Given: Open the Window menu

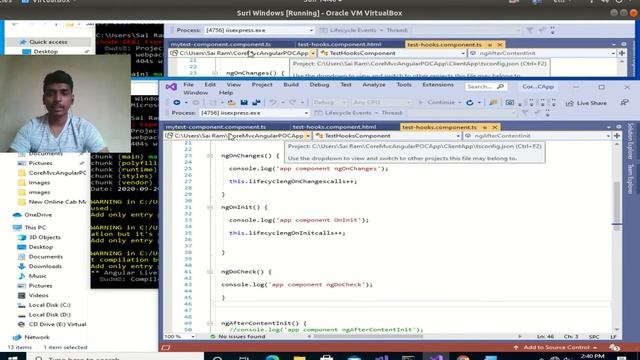Looking at the screenshot, I should coord(196,93).
